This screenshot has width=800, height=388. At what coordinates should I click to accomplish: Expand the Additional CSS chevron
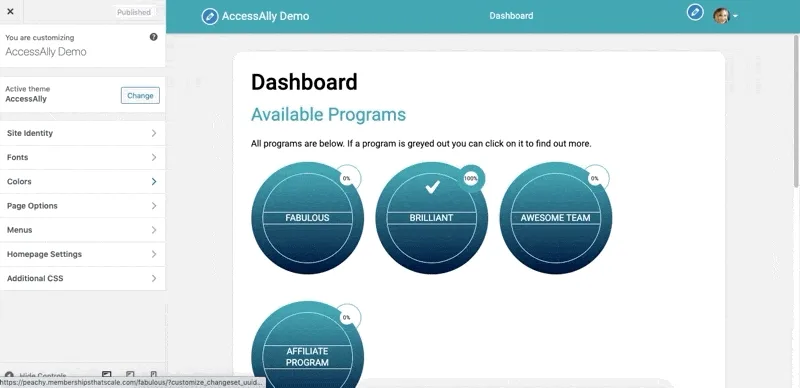click(x=154, y=278)
